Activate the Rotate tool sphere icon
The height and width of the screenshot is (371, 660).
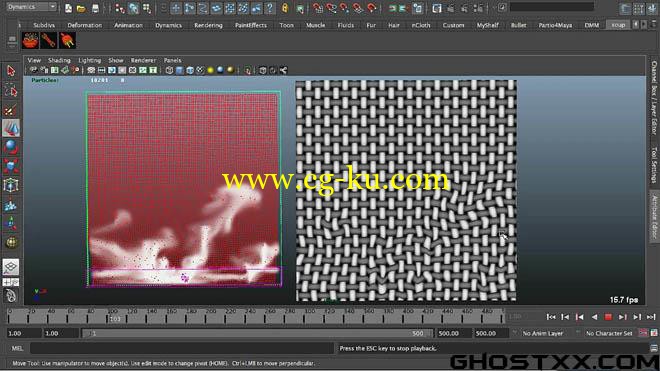point(11,147)
